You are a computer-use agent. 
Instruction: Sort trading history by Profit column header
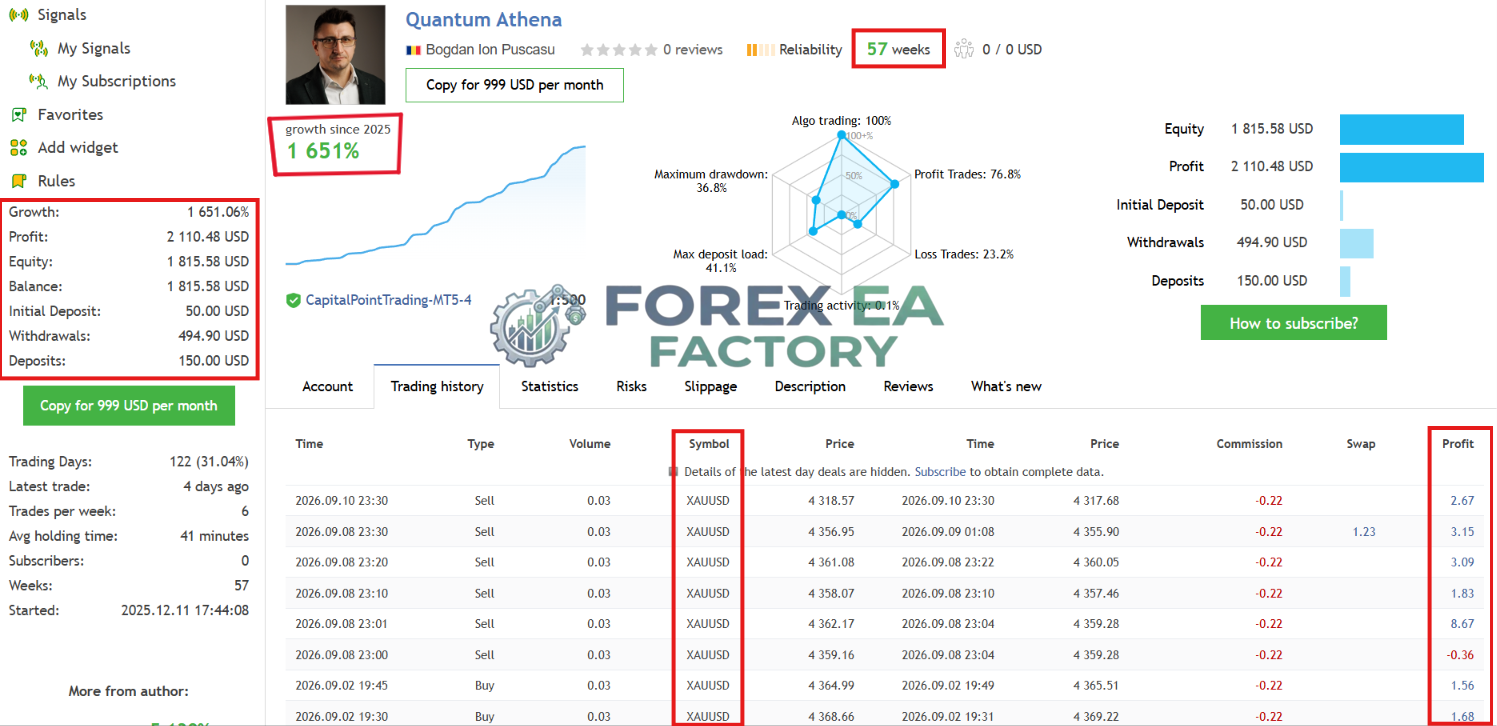coord(1457,443)
